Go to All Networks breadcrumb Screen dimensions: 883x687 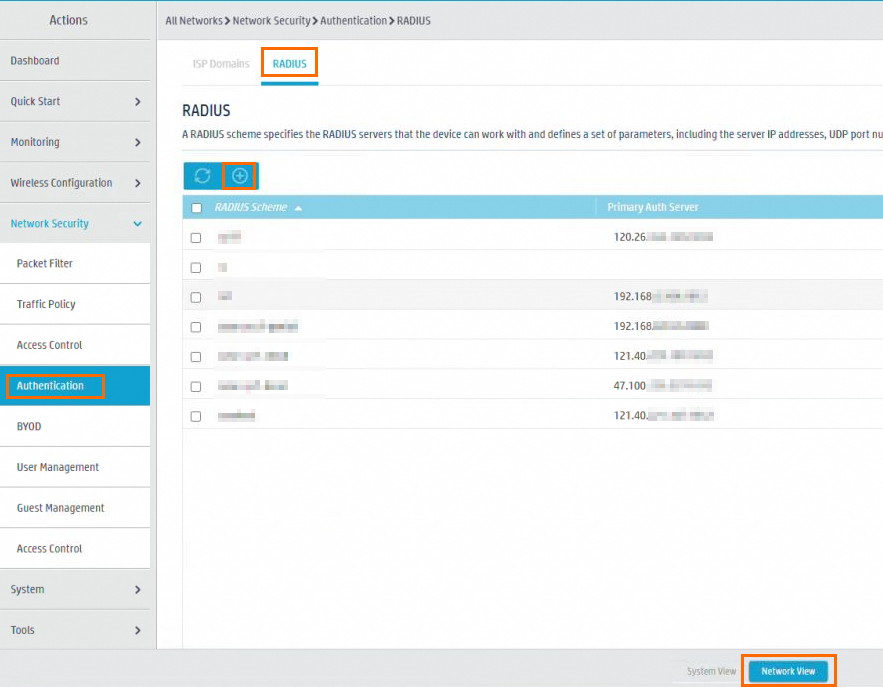pyautogui.click(x=194, y=21)
